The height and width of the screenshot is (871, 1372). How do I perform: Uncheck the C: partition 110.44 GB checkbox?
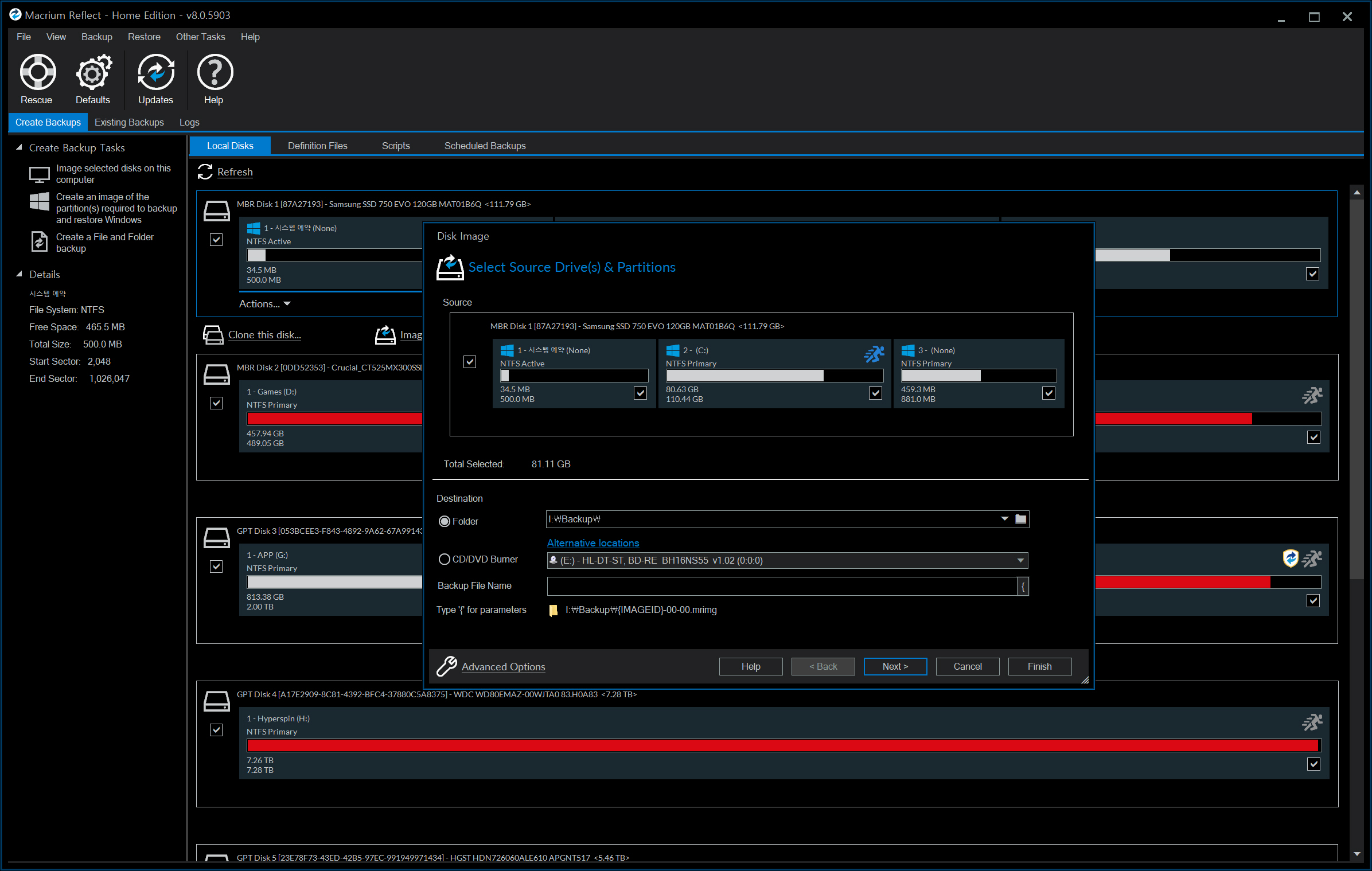tap(875, 393)
